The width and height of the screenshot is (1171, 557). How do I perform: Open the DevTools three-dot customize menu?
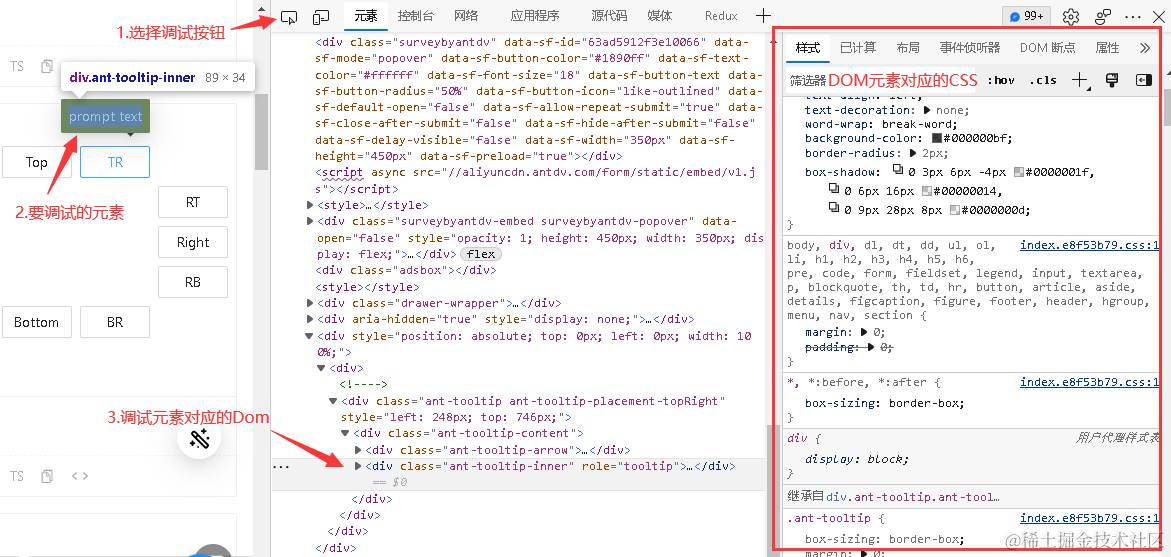coord(1132,16)
